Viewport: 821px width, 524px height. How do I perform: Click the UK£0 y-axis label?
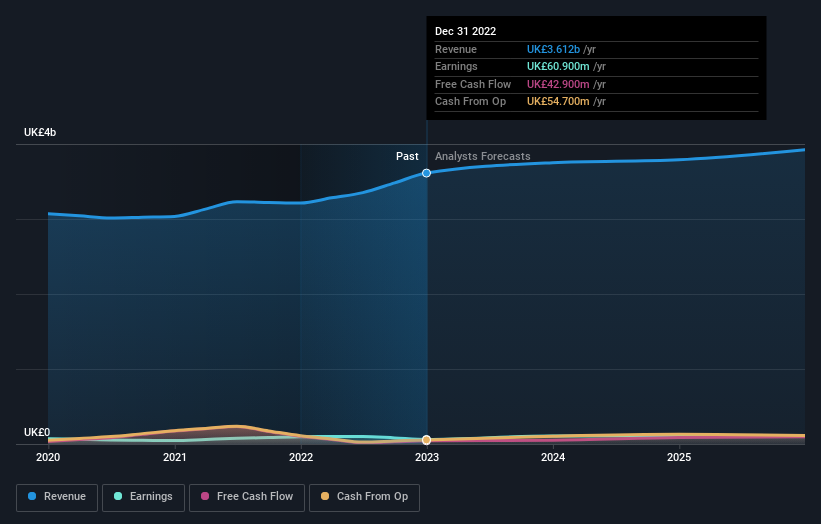37,432
